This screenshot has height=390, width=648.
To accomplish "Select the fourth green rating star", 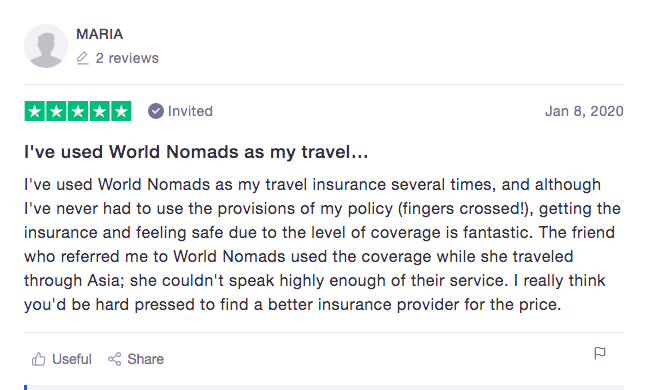I will 99,111.
